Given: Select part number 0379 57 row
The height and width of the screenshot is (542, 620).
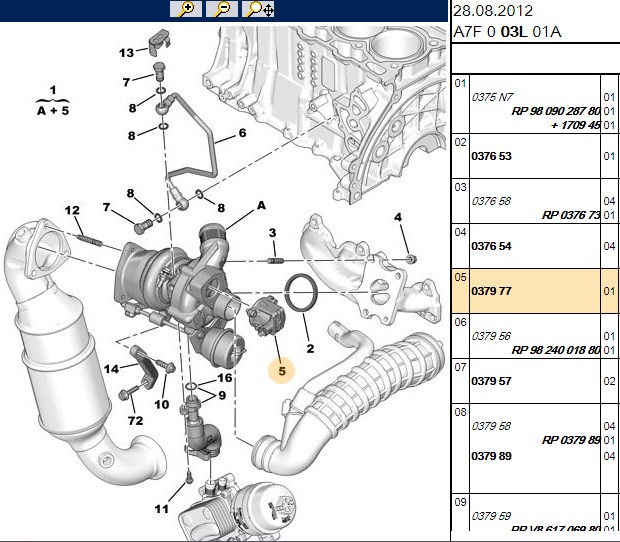Looking at the screenshot, I should (x=535, y=381).
